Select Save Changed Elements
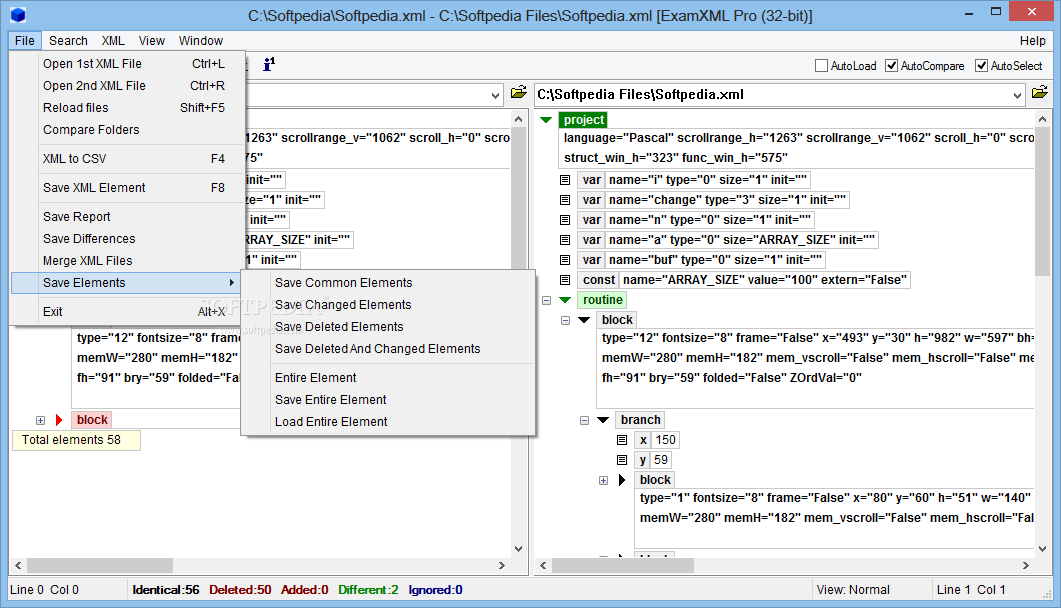The height and width of the screenshot is (608, 1061). 388,305
